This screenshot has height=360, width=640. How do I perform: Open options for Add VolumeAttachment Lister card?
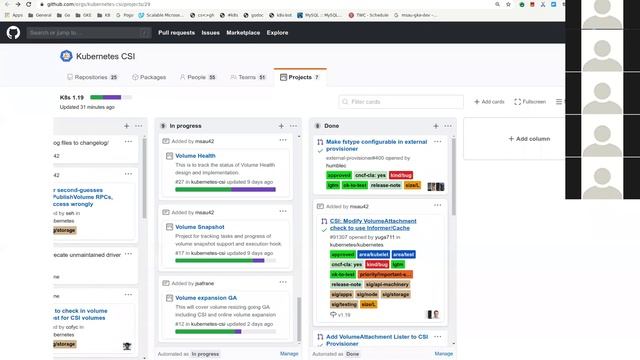pyautogui.click(x=438, y=337)
